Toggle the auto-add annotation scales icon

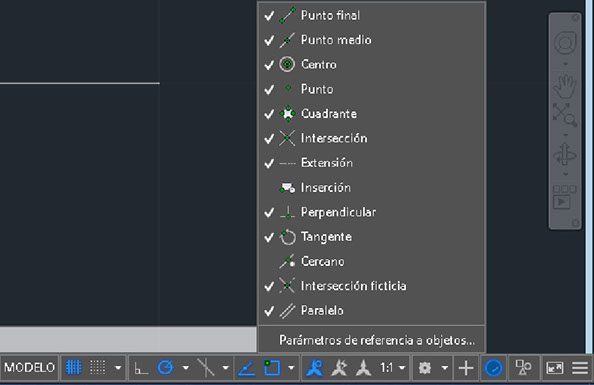pyautogui.click(x=339, y=368)
